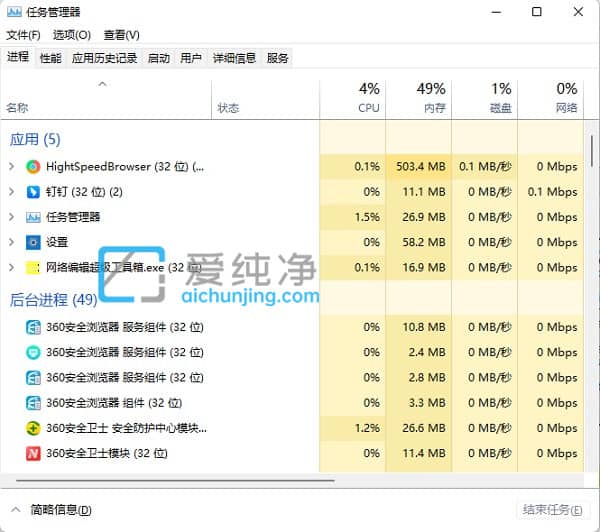Viewport: 600px width, 532px height.
Task: Maximize the Task Manager window
Action: click(537, 12)
